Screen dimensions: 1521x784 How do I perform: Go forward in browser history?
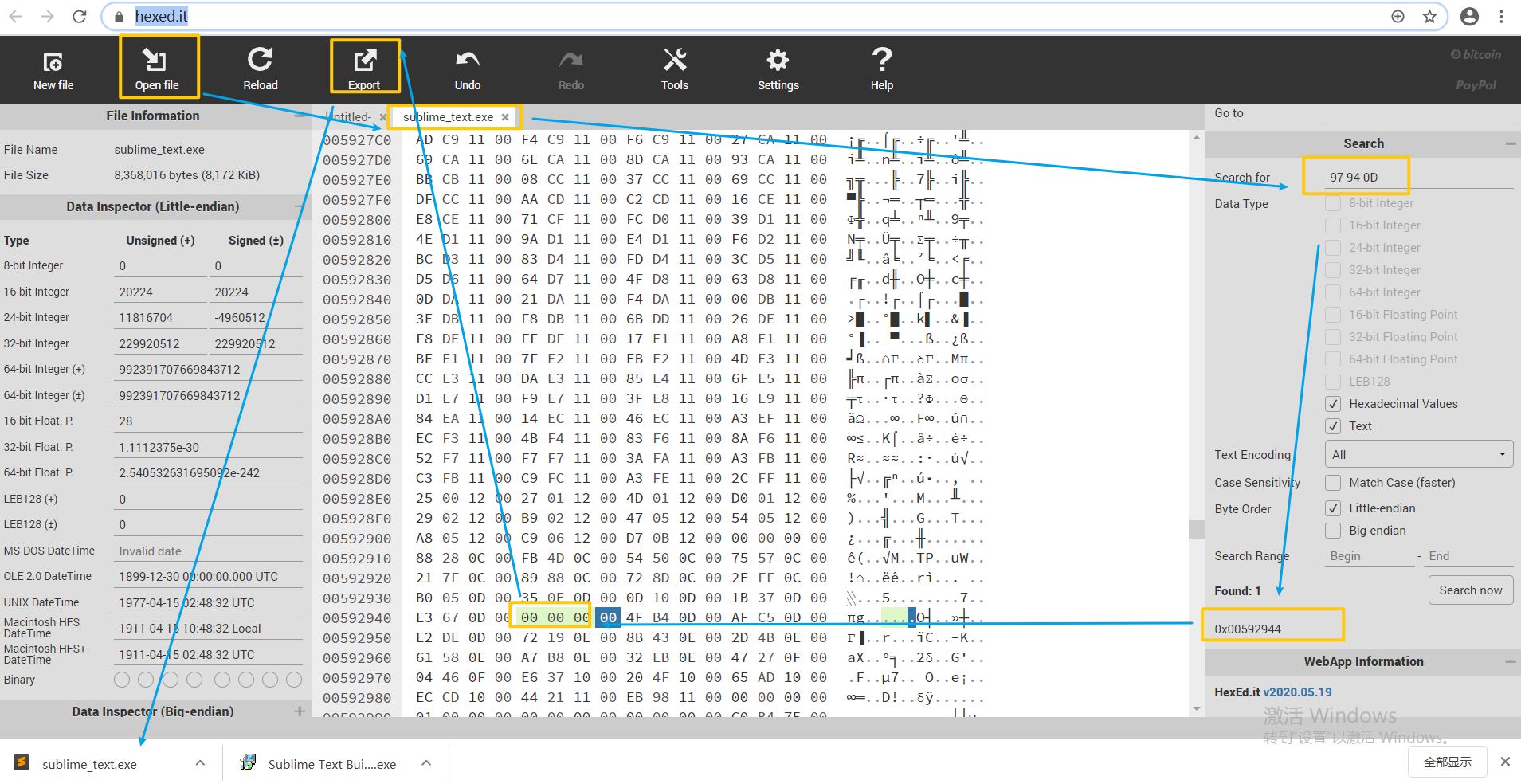tap(48, 16)
